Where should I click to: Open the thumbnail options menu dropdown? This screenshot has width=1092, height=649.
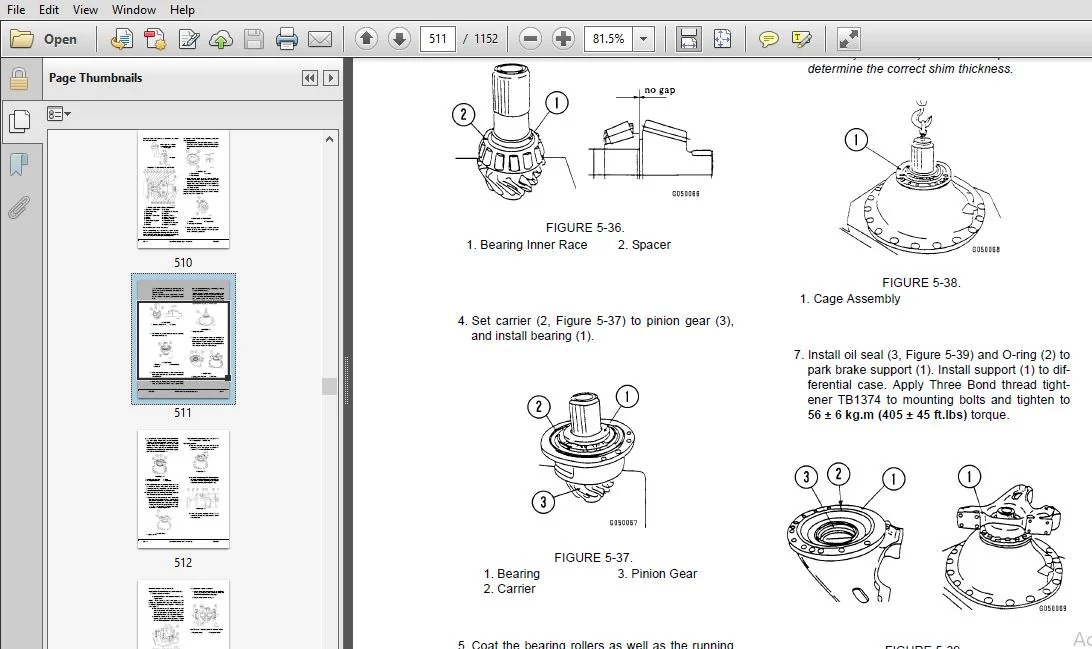coord(58,114)
